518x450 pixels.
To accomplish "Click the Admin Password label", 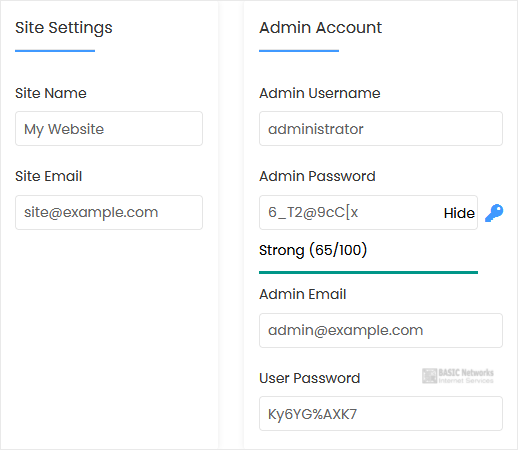I will [x=317, y=176].
